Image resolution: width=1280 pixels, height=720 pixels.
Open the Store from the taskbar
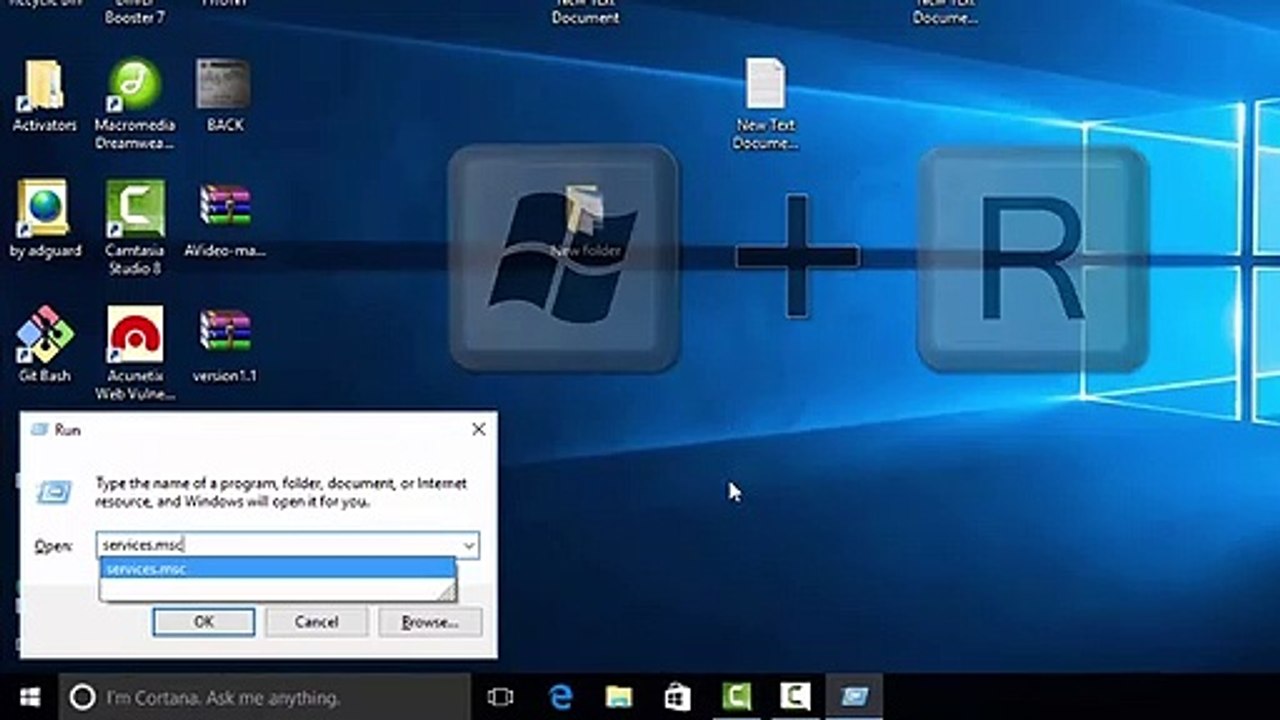678,697
